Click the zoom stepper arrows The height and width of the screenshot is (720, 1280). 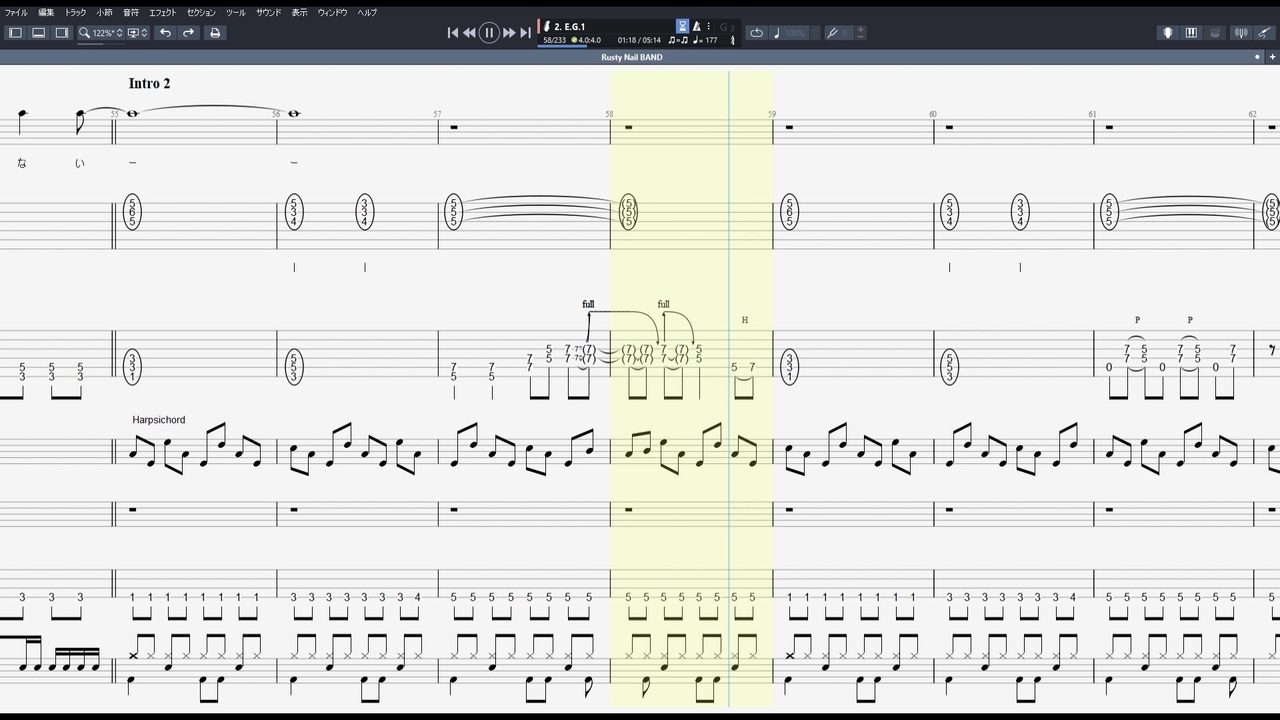(x=120, y=33)
